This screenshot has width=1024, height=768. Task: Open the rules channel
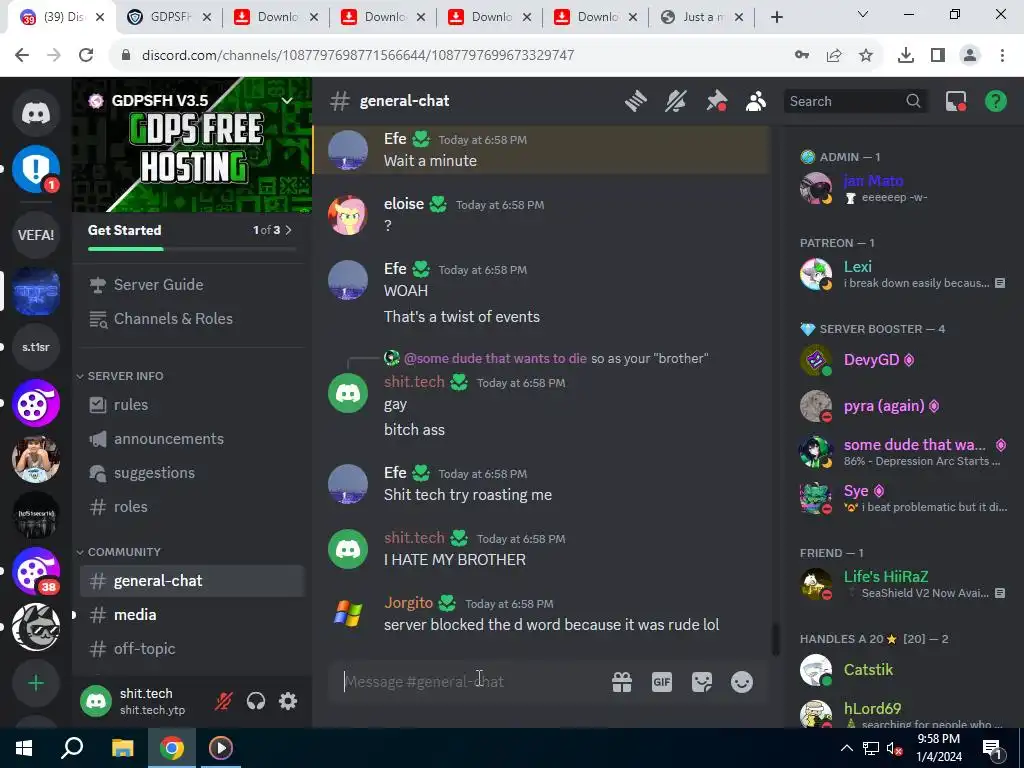[192, 405]
